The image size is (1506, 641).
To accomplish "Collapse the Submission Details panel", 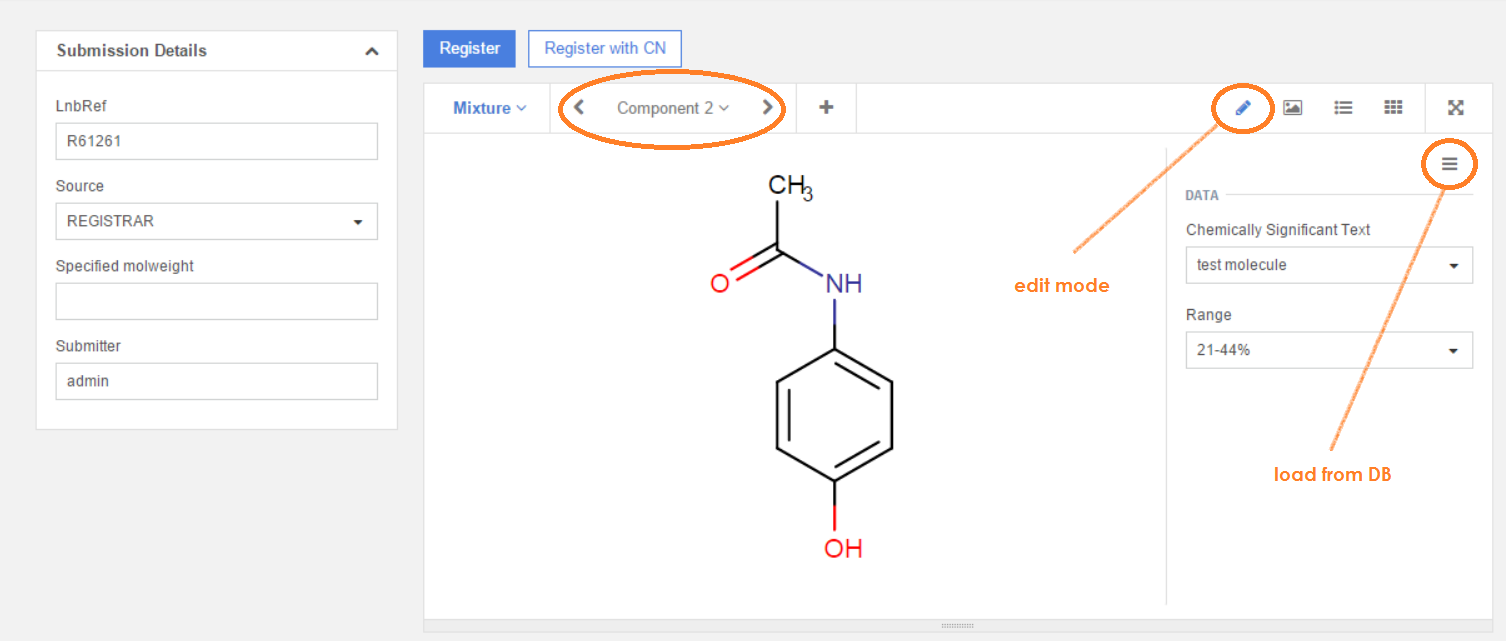I will (x=372, y=51).
